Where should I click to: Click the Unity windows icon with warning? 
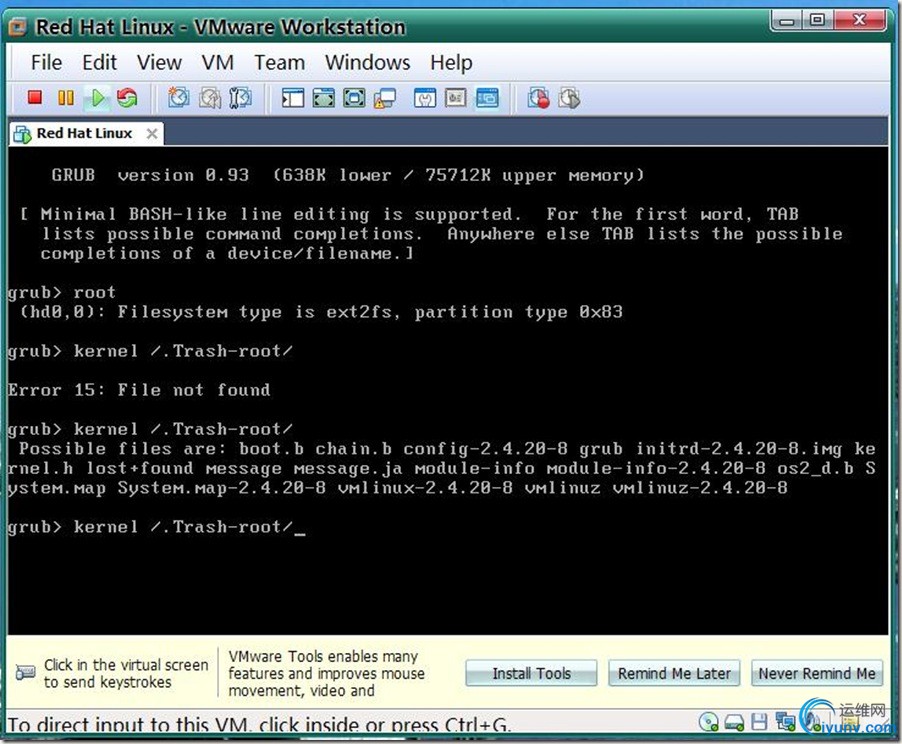click(385, 98)
